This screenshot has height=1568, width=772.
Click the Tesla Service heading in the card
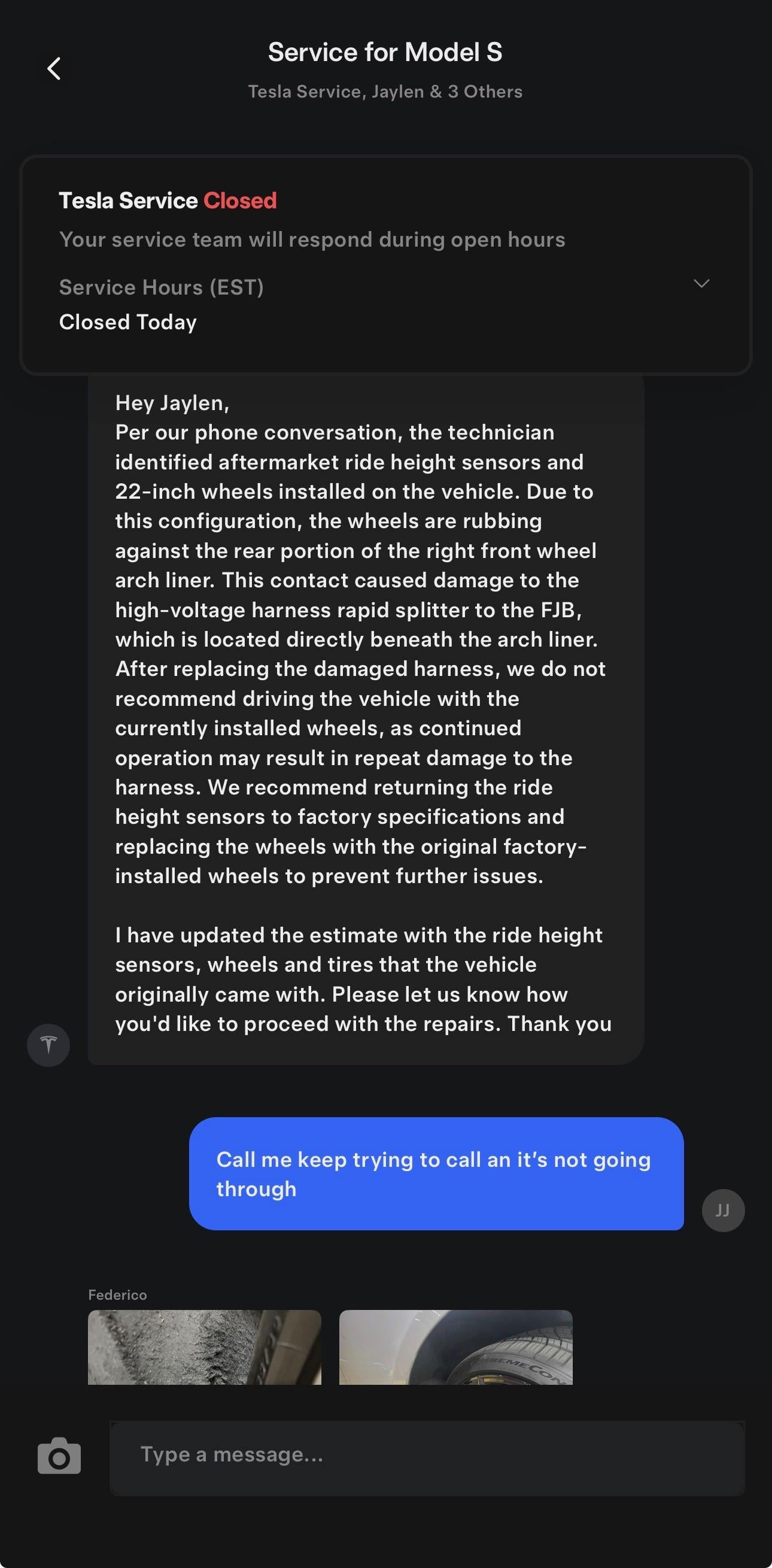click(x=128, y=201)
